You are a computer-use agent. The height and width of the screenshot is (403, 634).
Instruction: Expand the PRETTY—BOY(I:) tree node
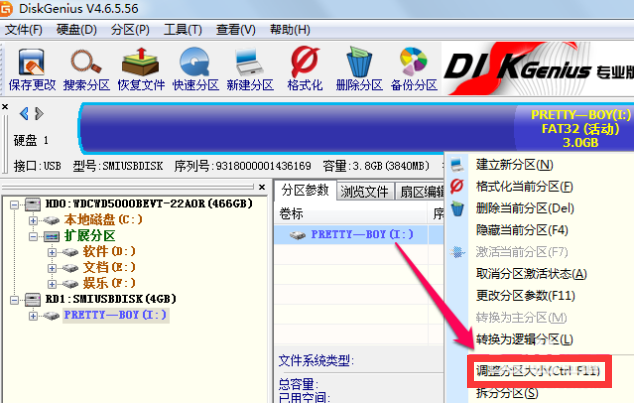pos(33,315)
